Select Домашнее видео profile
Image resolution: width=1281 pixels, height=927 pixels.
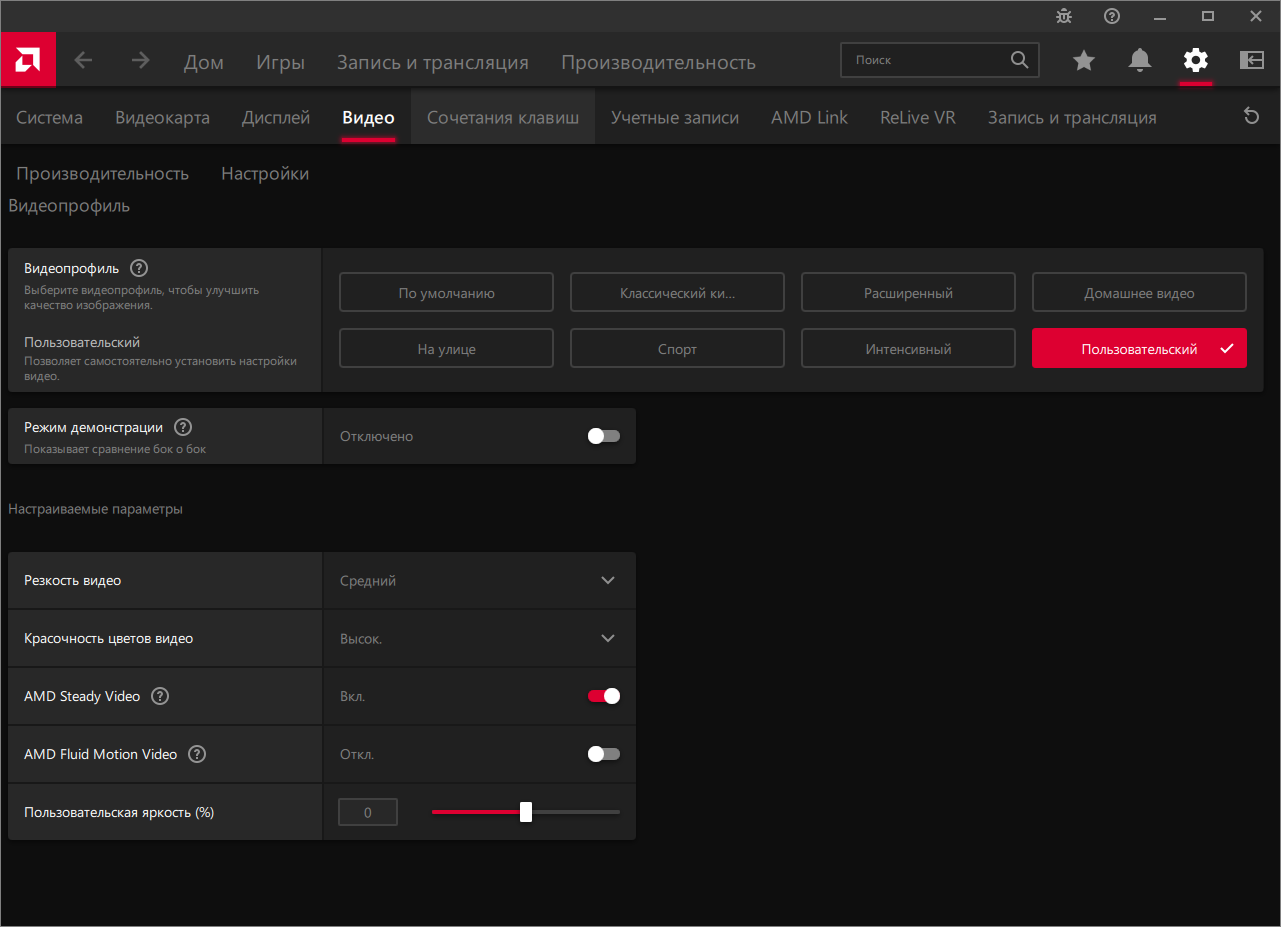pos(1139,293)
